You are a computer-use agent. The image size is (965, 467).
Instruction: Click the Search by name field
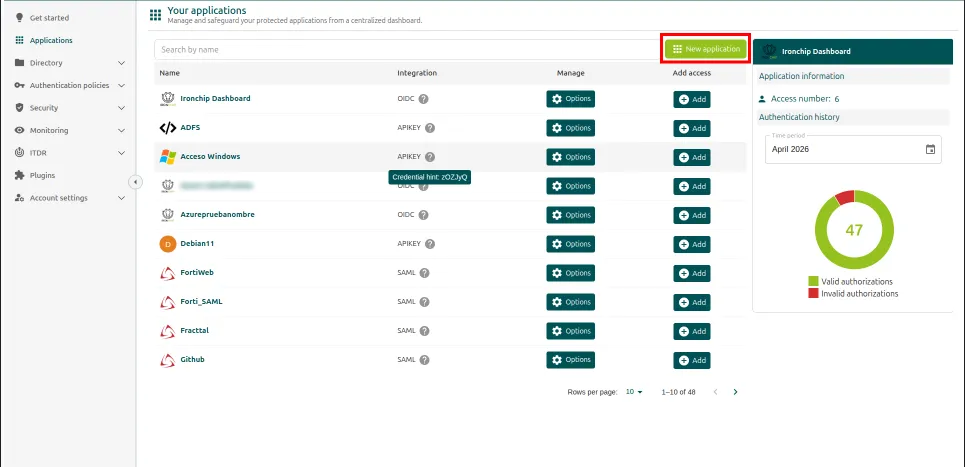(407, 49)
